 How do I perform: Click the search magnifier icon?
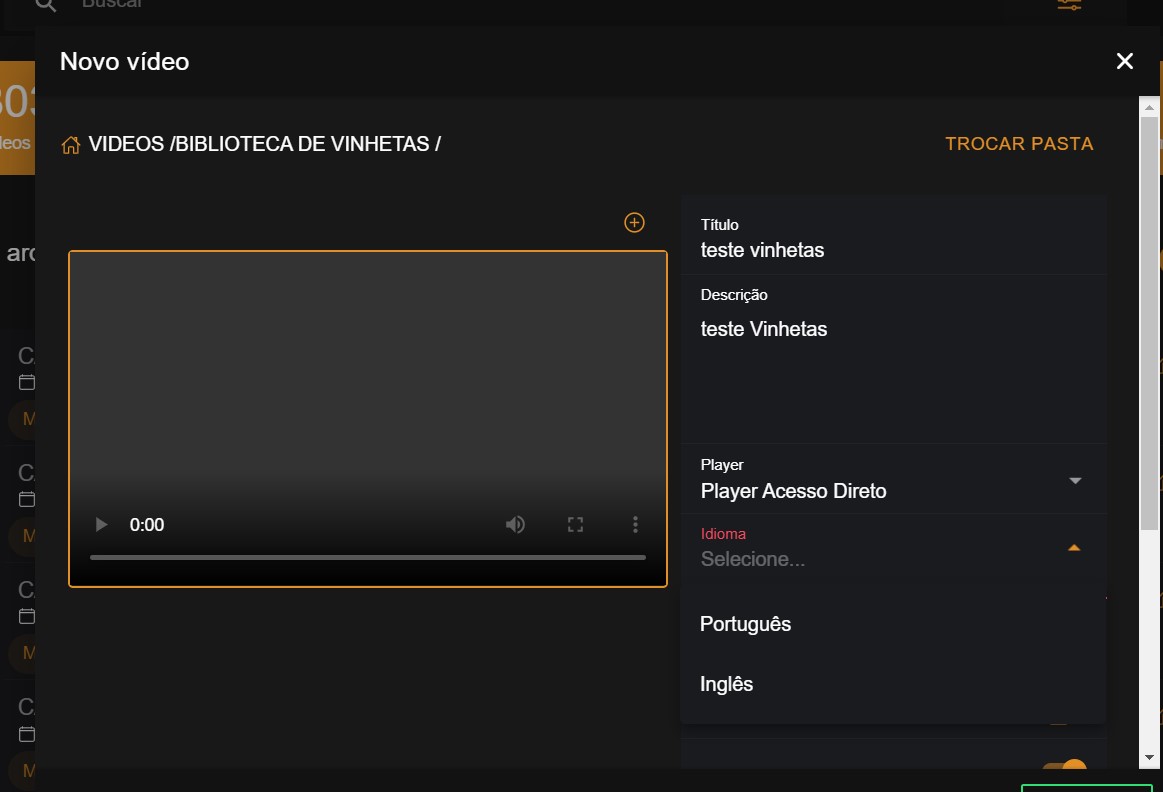coord(46,4)
